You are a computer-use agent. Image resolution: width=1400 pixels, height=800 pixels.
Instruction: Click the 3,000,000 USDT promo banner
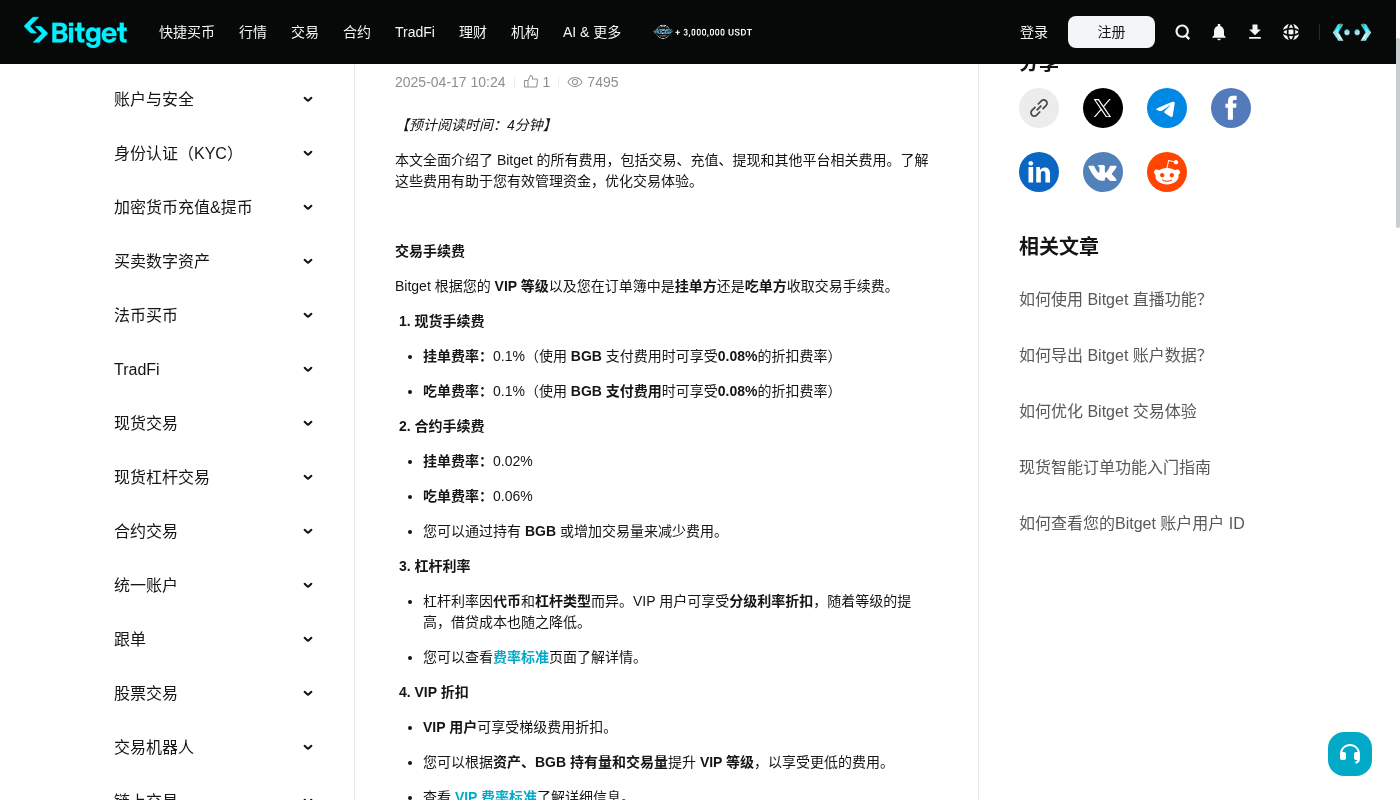pos(703,32)
